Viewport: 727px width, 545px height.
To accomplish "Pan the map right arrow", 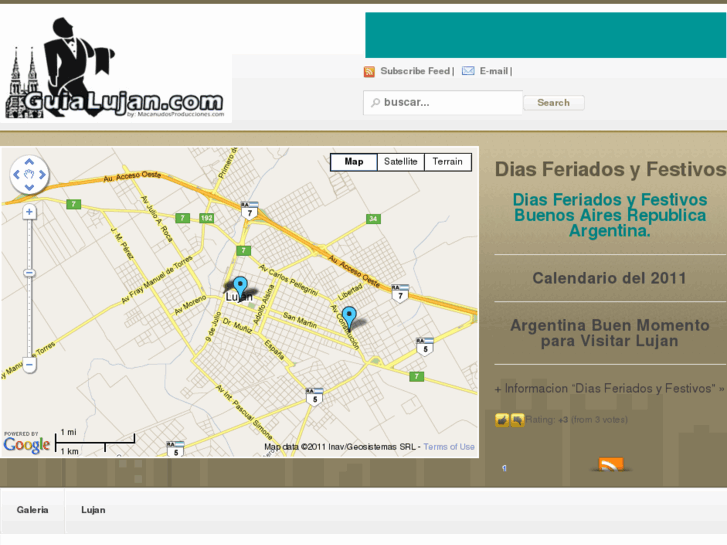I will 42,174.
